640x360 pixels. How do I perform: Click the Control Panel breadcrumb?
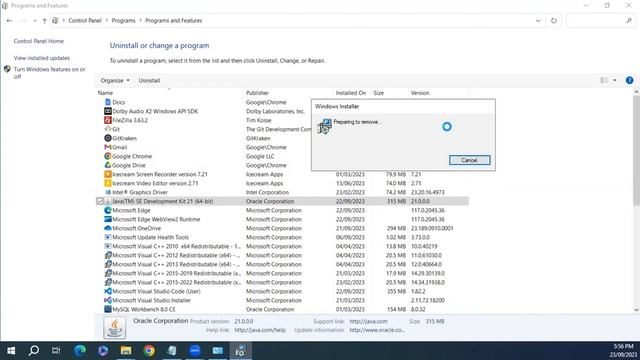85,20
